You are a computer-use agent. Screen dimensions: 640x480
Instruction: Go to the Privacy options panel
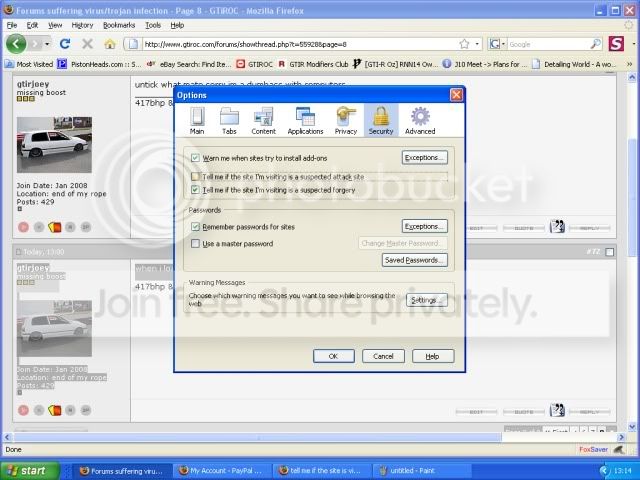pos(346,119)
